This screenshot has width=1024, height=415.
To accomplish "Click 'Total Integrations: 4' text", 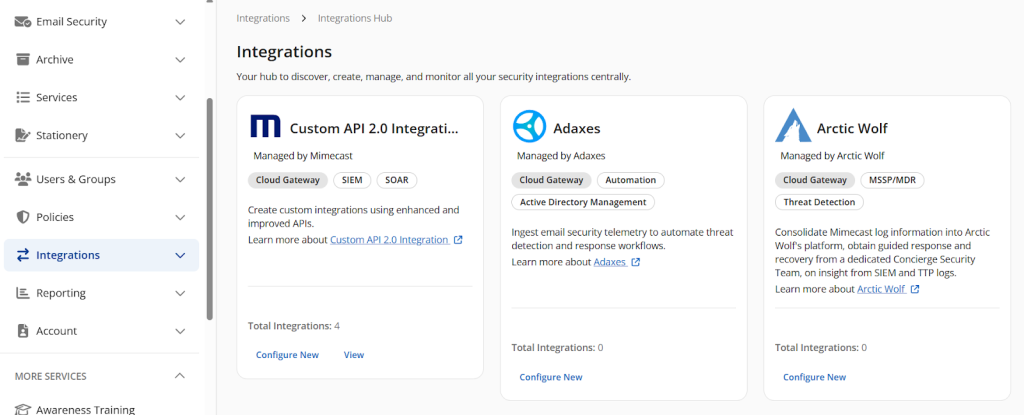I will 294,325.
